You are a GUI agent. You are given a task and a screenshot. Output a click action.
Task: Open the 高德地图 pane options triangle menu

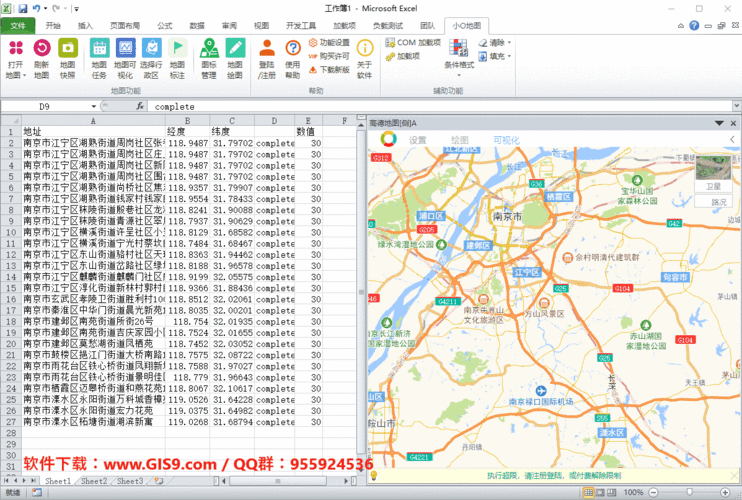(719, 123)
